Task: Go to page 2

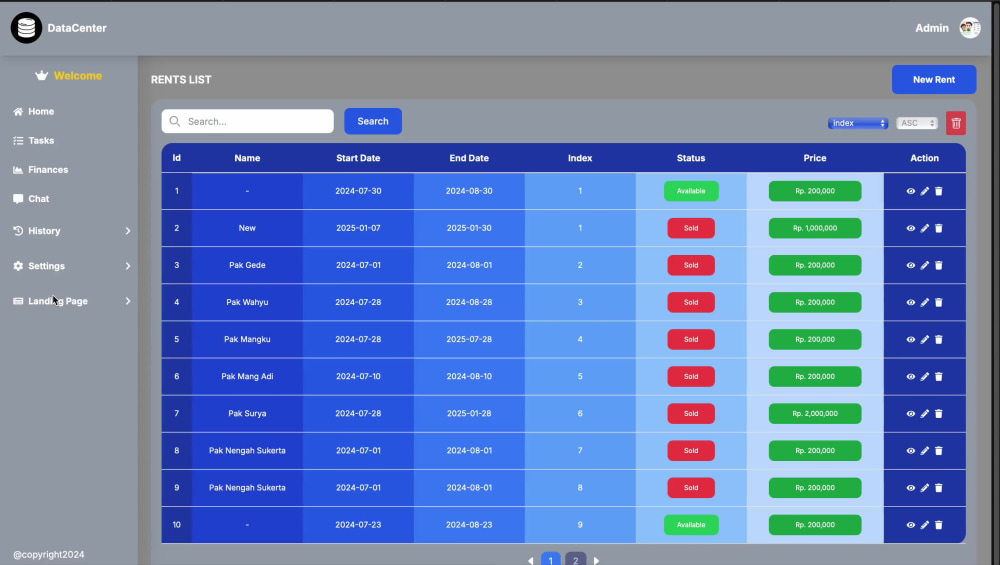Action: (575, 559)
